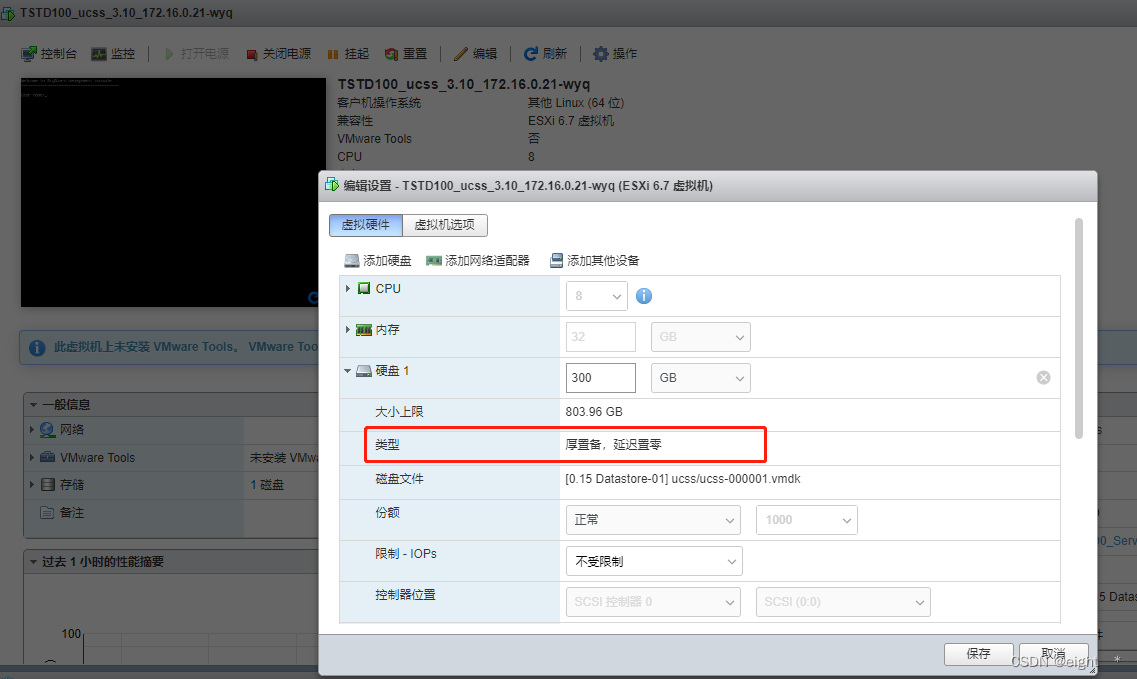Viewport: 1137px width, 679px height.
Task: Click the CPU info icon
Action: click(x=644, y=296)
